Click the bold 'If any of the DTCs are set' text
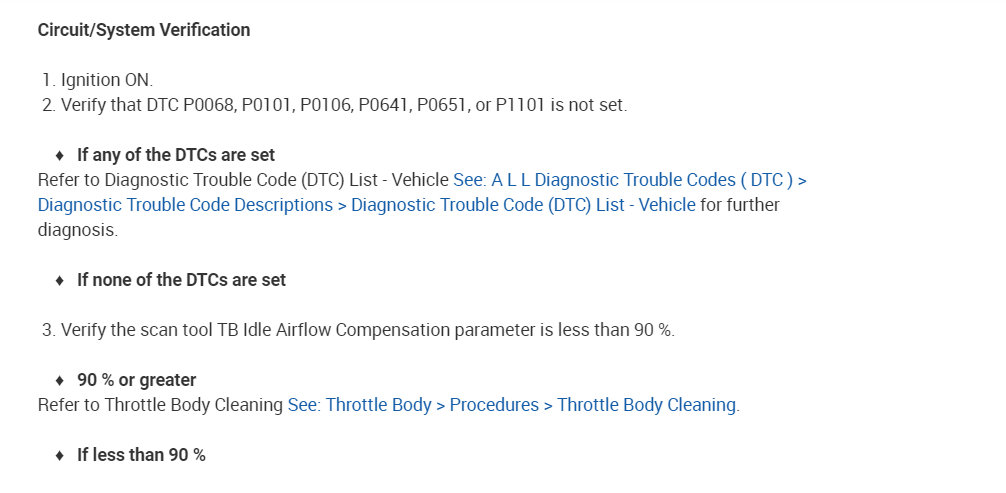The width and height of the screenshot is (1006, 493). pyautogui.click(x=176, y=156)
